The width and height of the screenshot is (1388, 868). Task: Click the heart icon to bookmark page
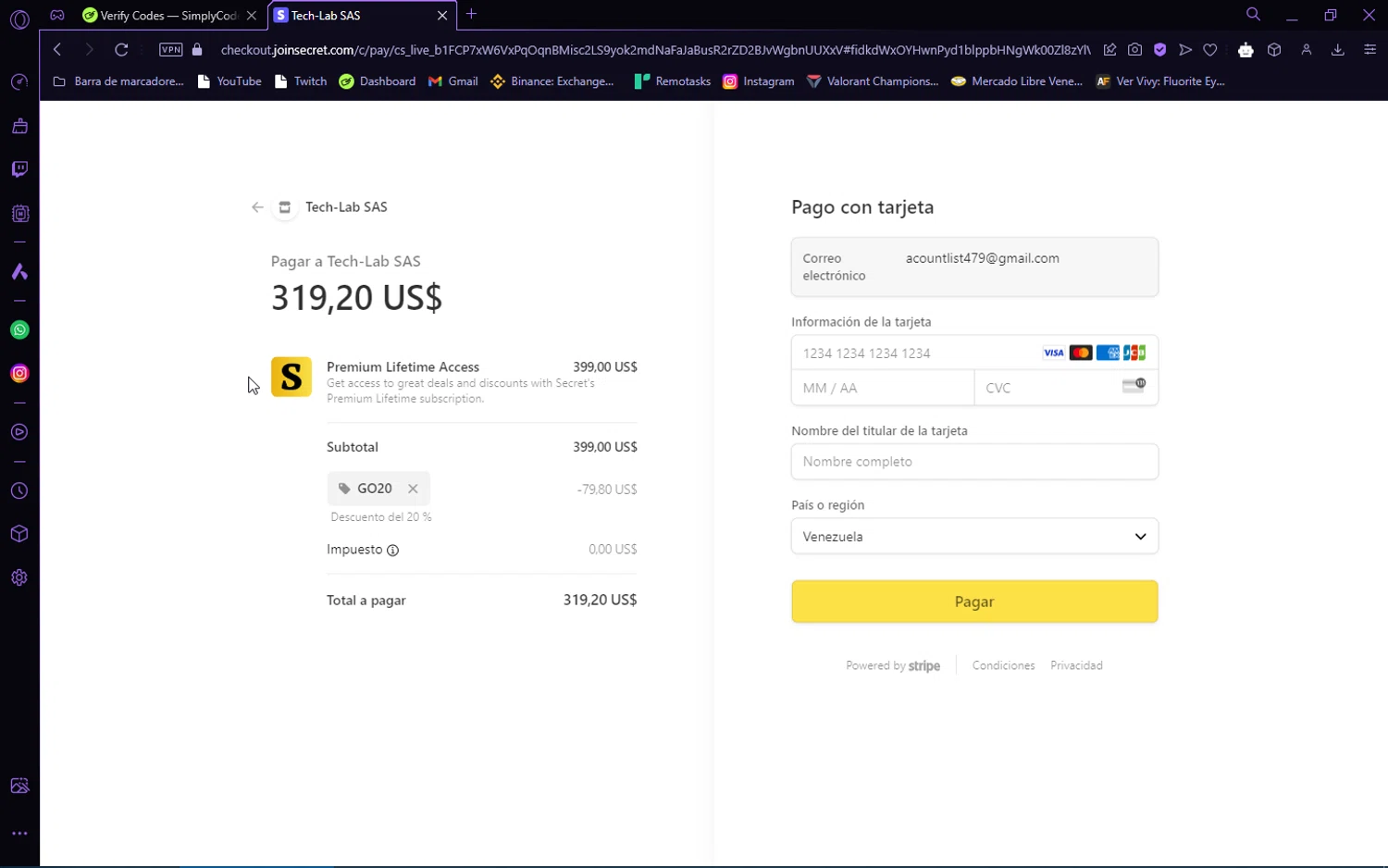pos(1210,50)
